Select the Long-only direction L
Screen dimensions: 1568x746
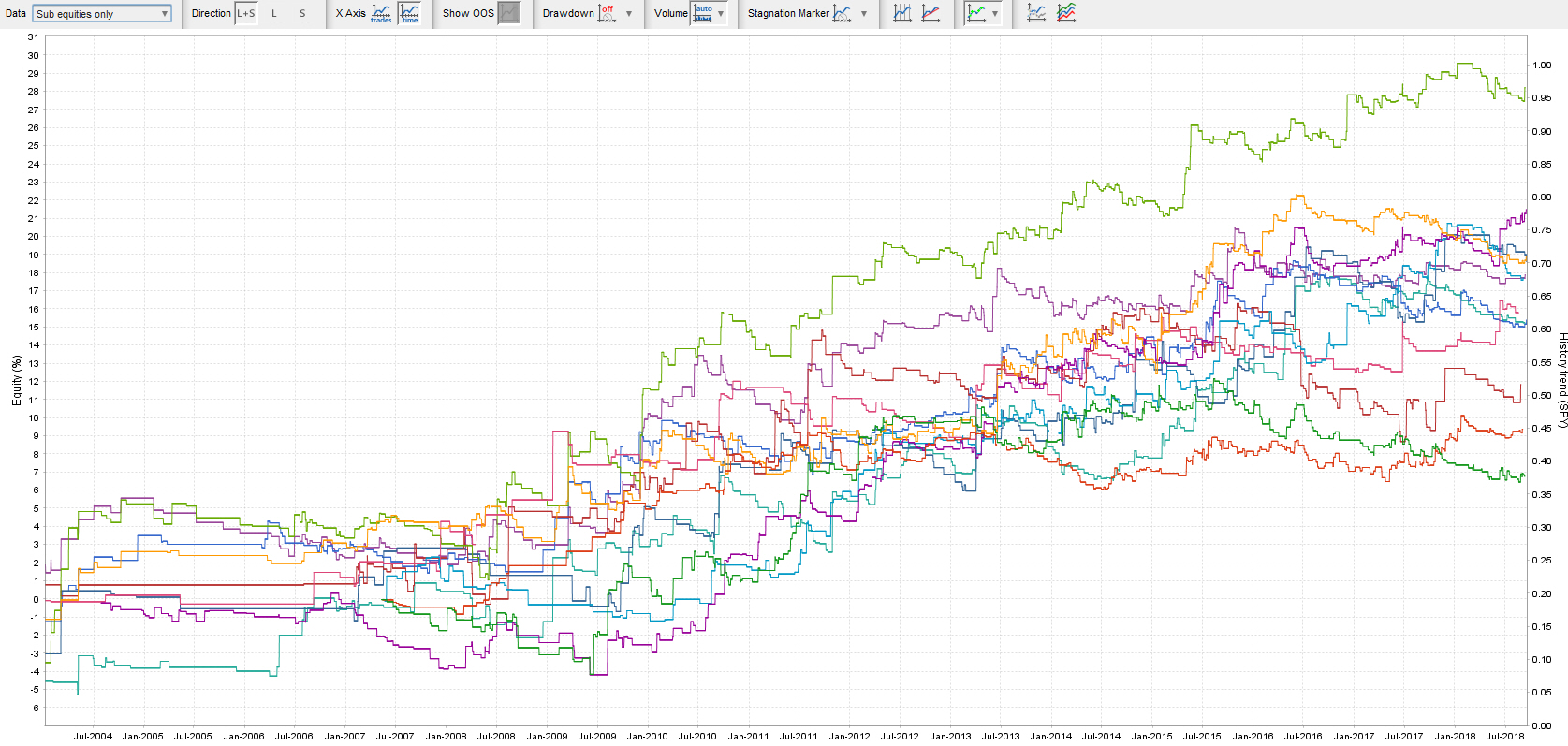click(x=274, y=13)
